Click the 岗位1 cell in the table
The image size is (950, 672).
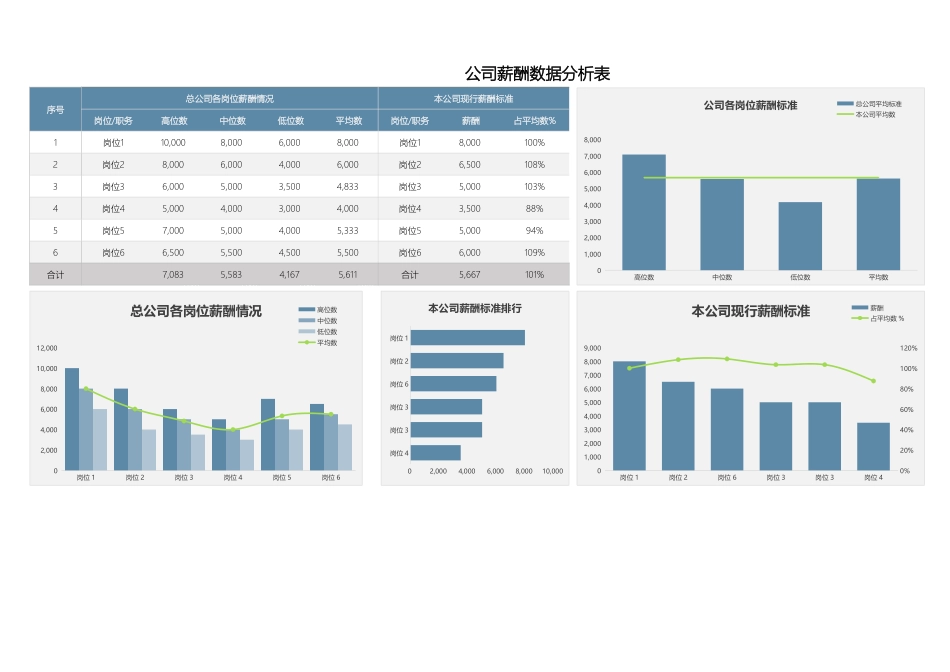[116, 142]
